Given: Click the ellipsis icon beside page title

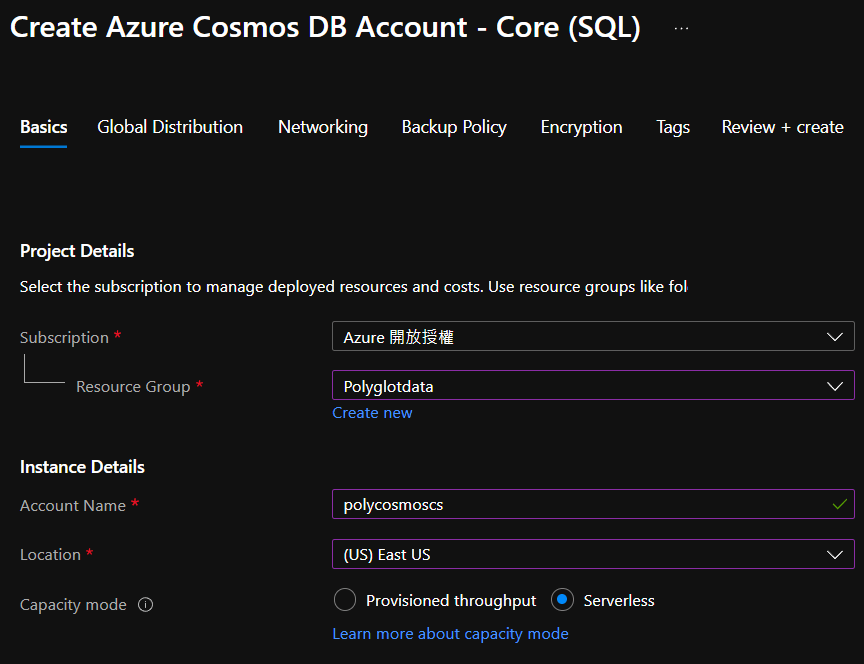Looking at the screenshot, I should point(681,28).
